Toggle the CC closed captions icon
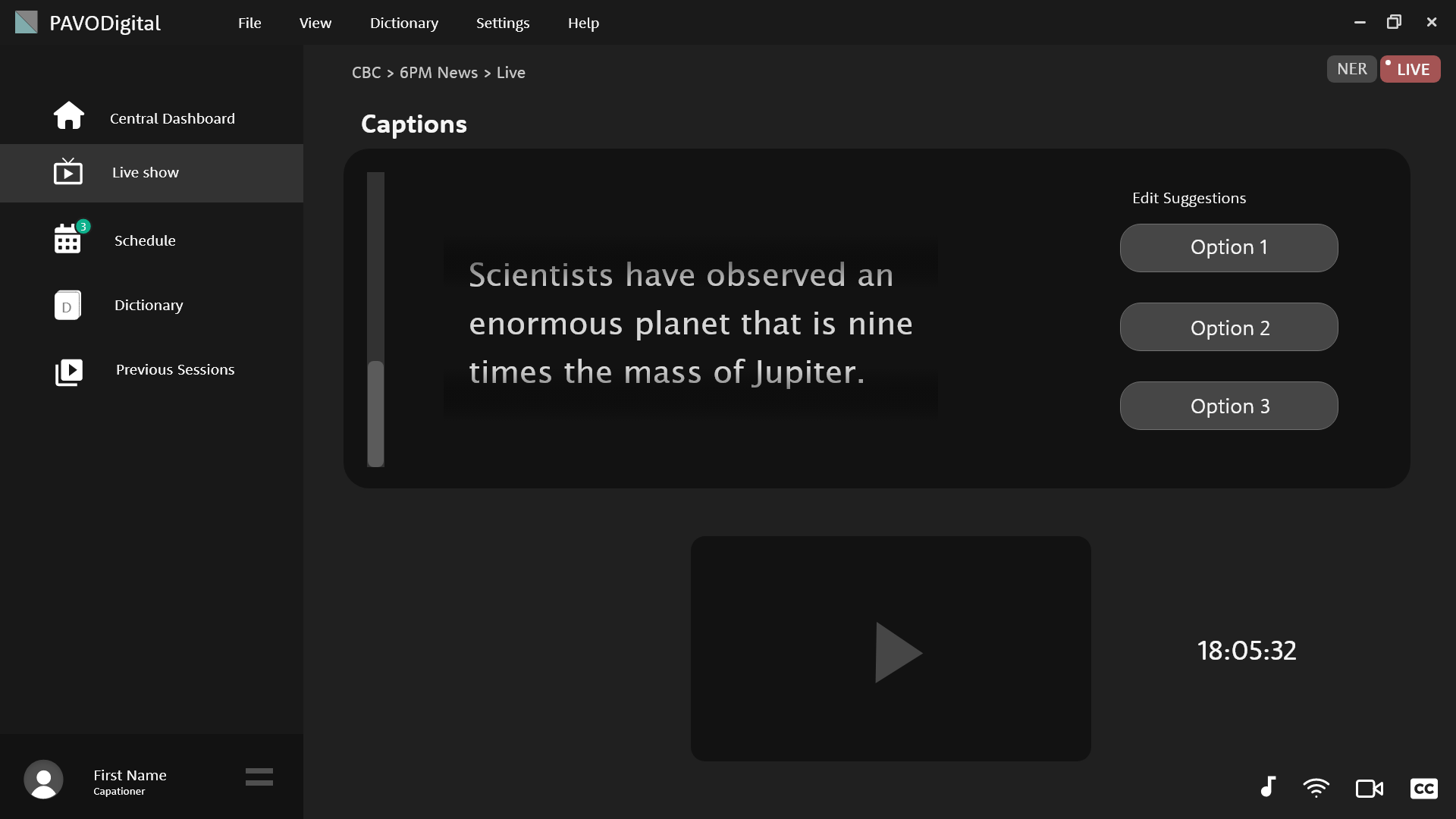1456x819 pixels. click(x=1423, y=789)
